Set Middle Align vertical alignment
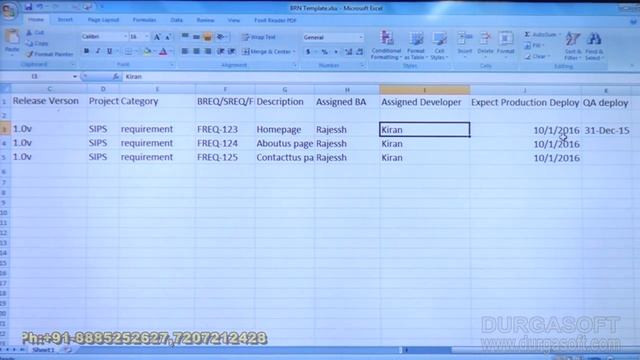 [x=196, y=37]
